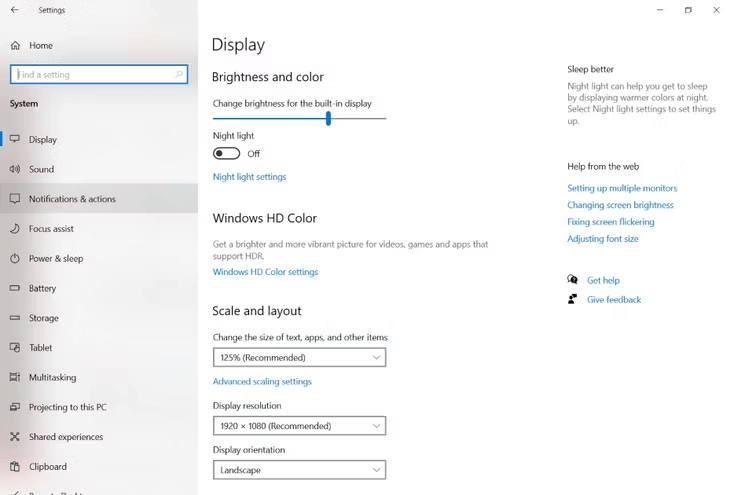Click the Notifications & actions icon

pos(15,199)
